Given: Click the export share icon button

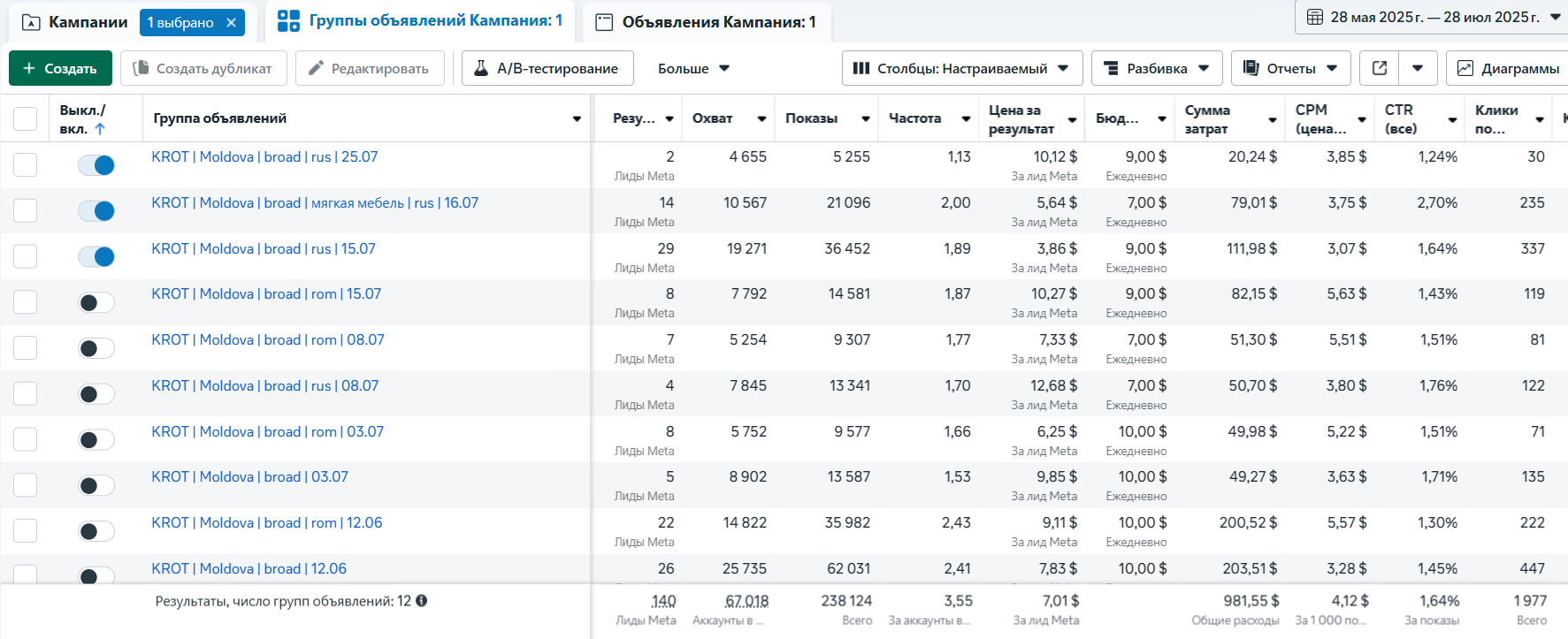Looking at the screenshot, I should point(1379,68).
